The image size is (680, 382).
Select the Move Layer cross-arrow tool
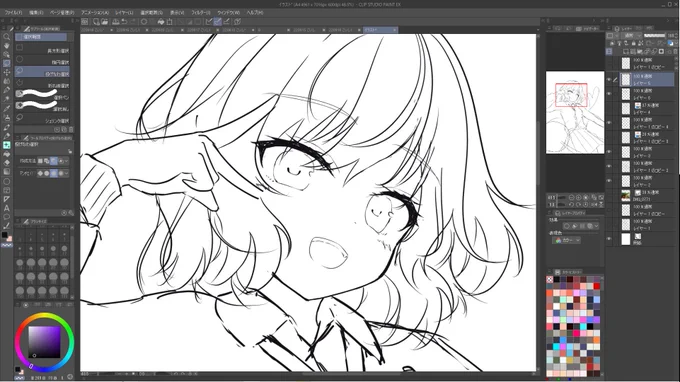[x=7, y=72]
